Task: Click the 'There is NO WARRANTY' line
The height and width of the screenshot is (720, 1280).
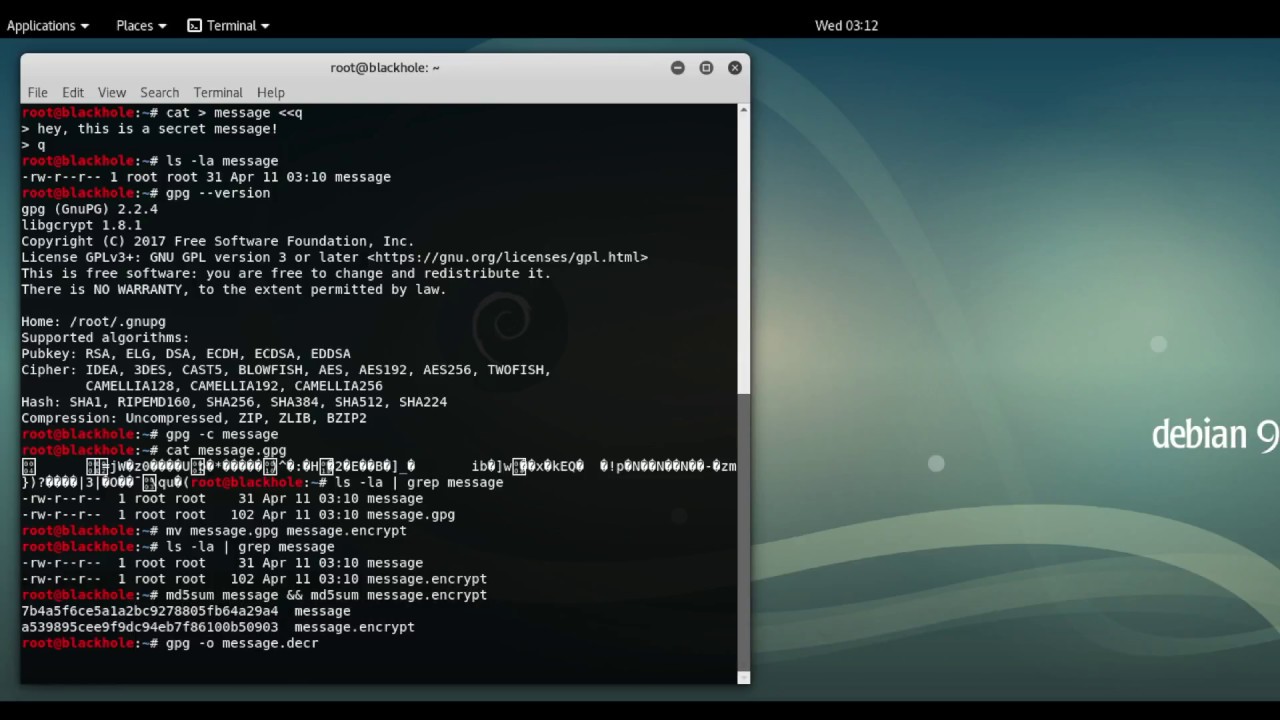Action: coord(234,289)
